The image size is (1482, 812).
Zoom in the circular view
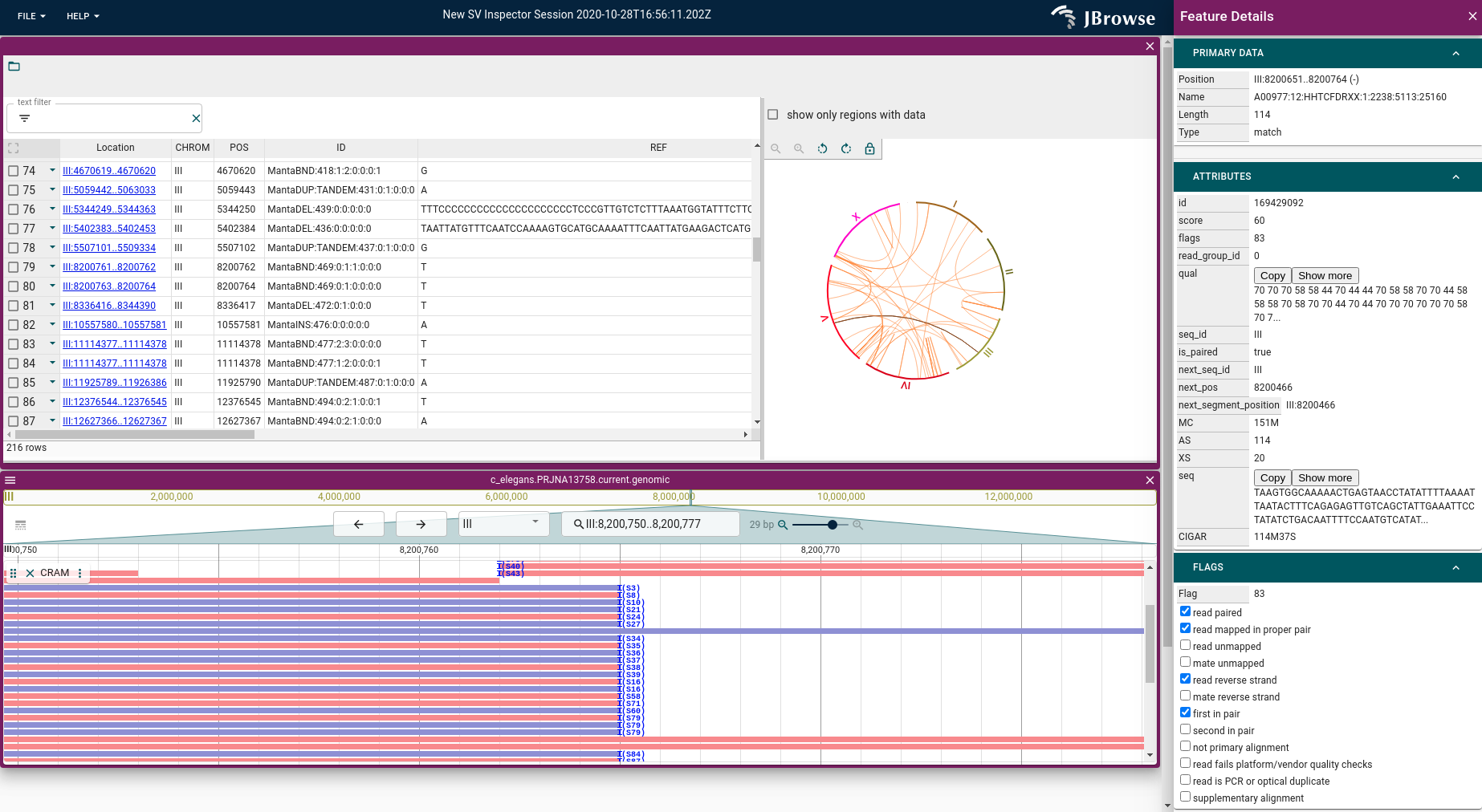799,148
